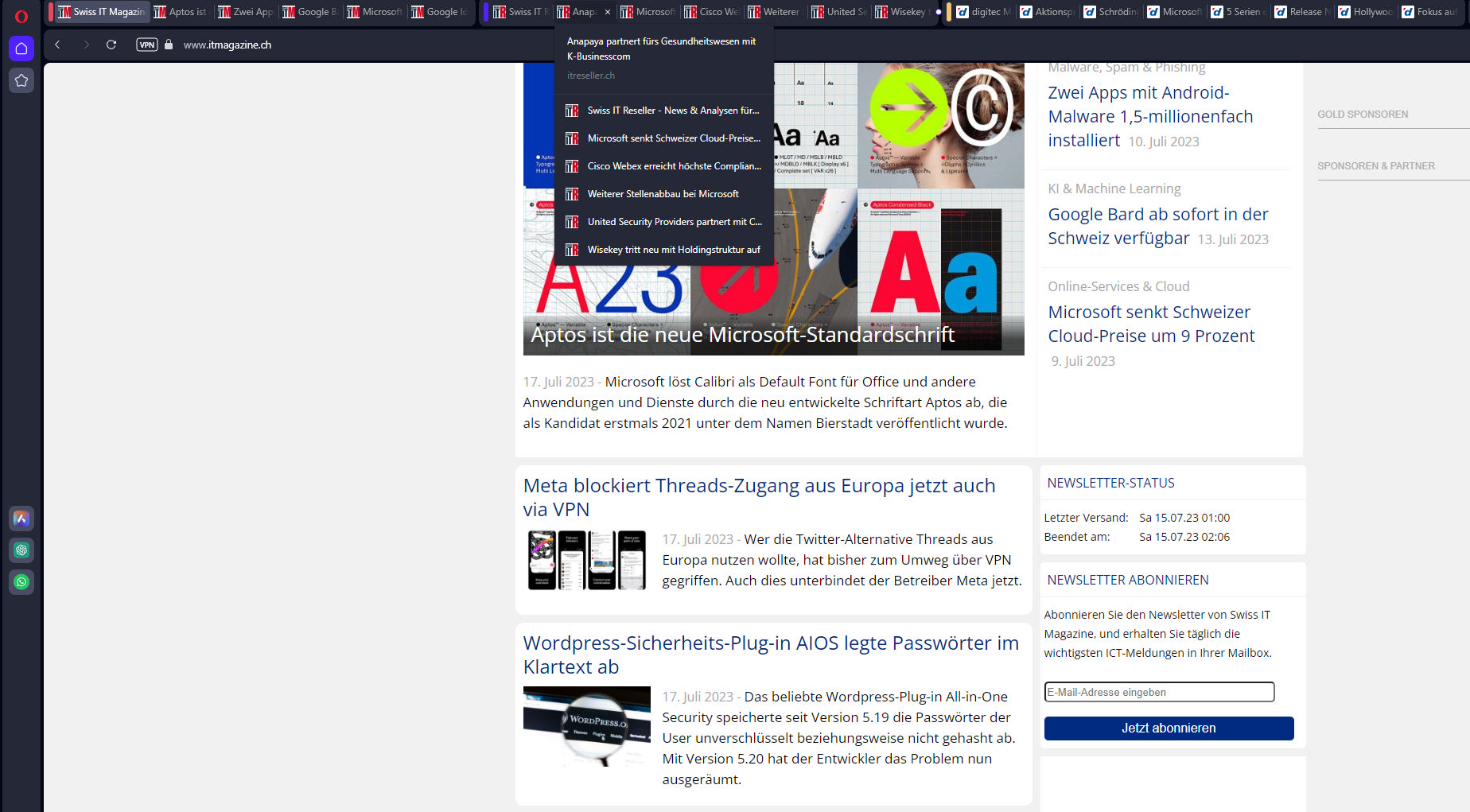Click SPONSOREN & PARTNER heading

1375,166
